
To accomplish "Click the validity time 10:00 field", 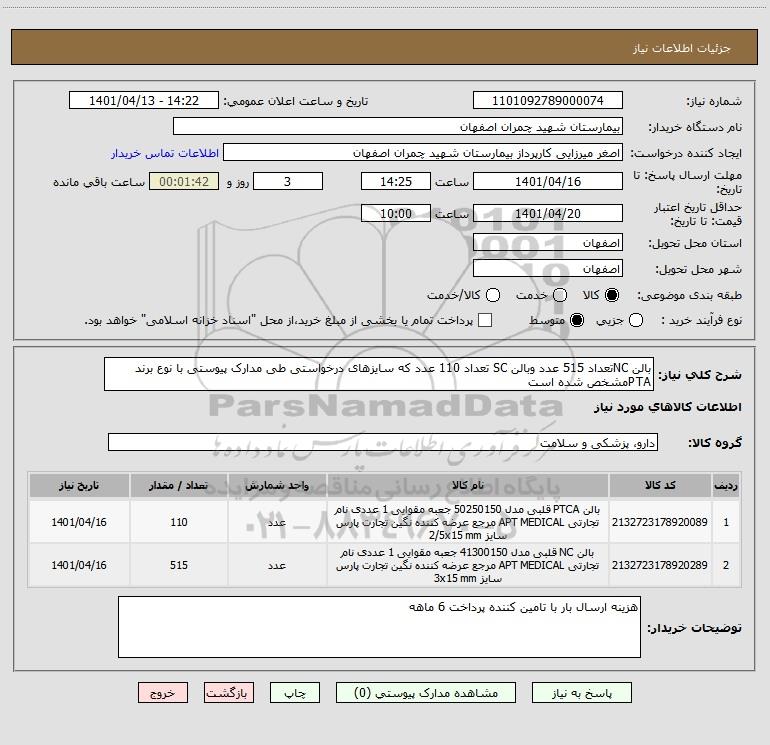I will (x=396, y=213).
